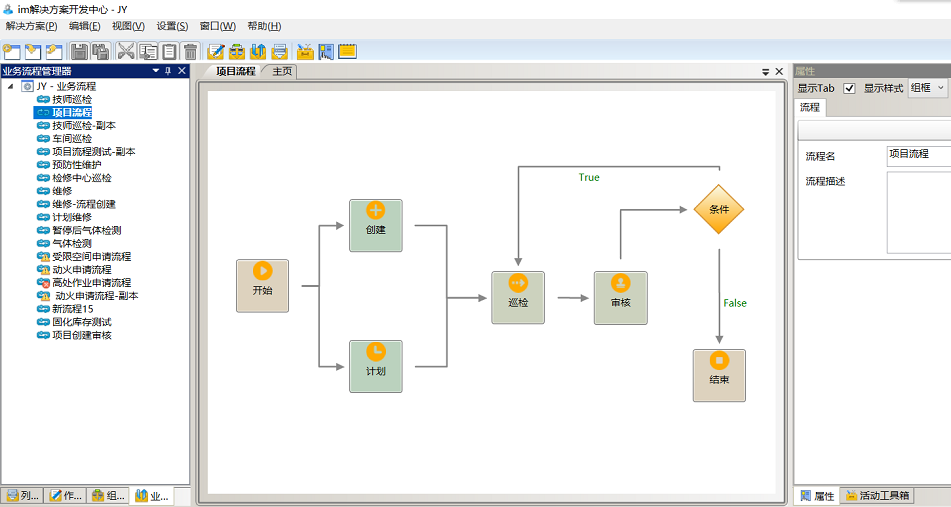Click the Delete trash can icon
The height and width of the screenshot is (507, 951).
[x=190, y=51]
